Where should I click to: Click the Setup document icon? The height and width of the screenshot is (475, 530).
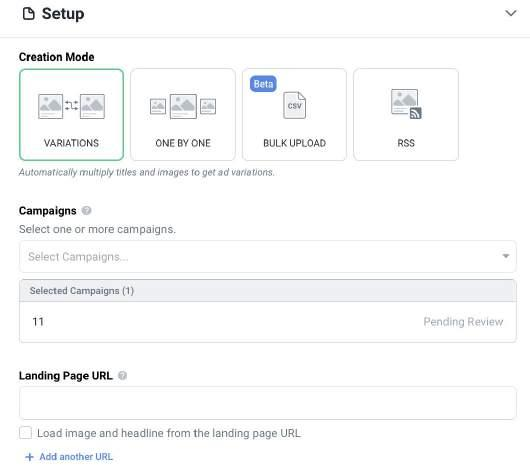coord(29,14)
